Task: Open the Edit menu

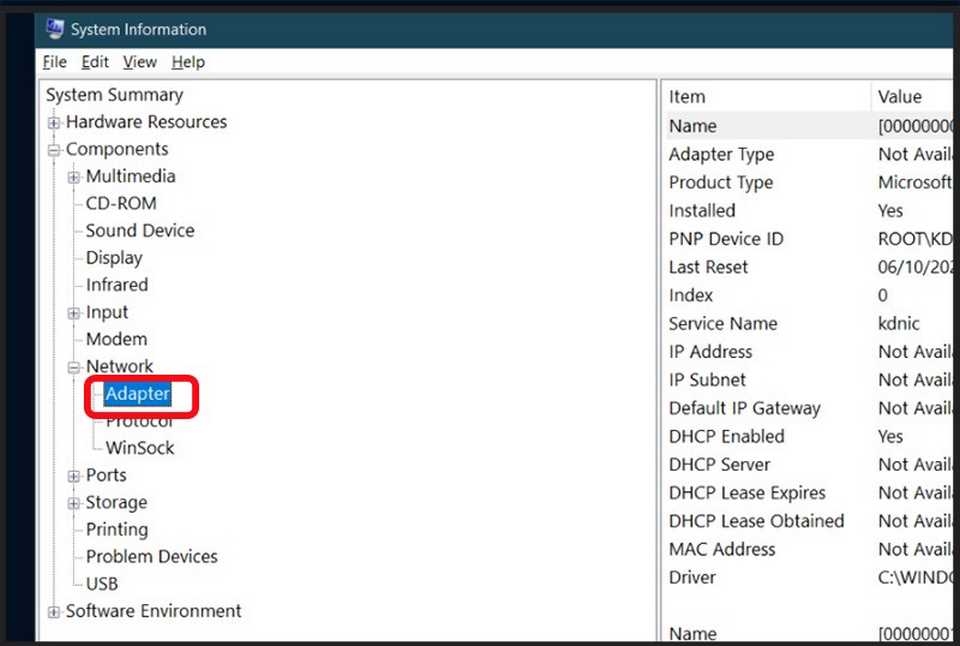Action: 95,62
